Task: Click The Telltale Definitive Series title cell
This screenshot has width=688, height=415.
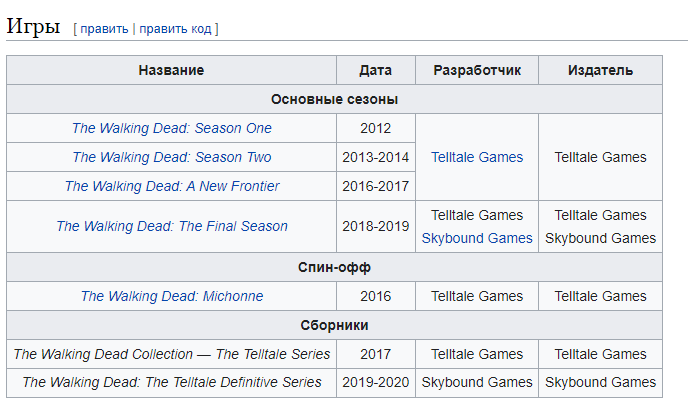Action: (172, 383)
